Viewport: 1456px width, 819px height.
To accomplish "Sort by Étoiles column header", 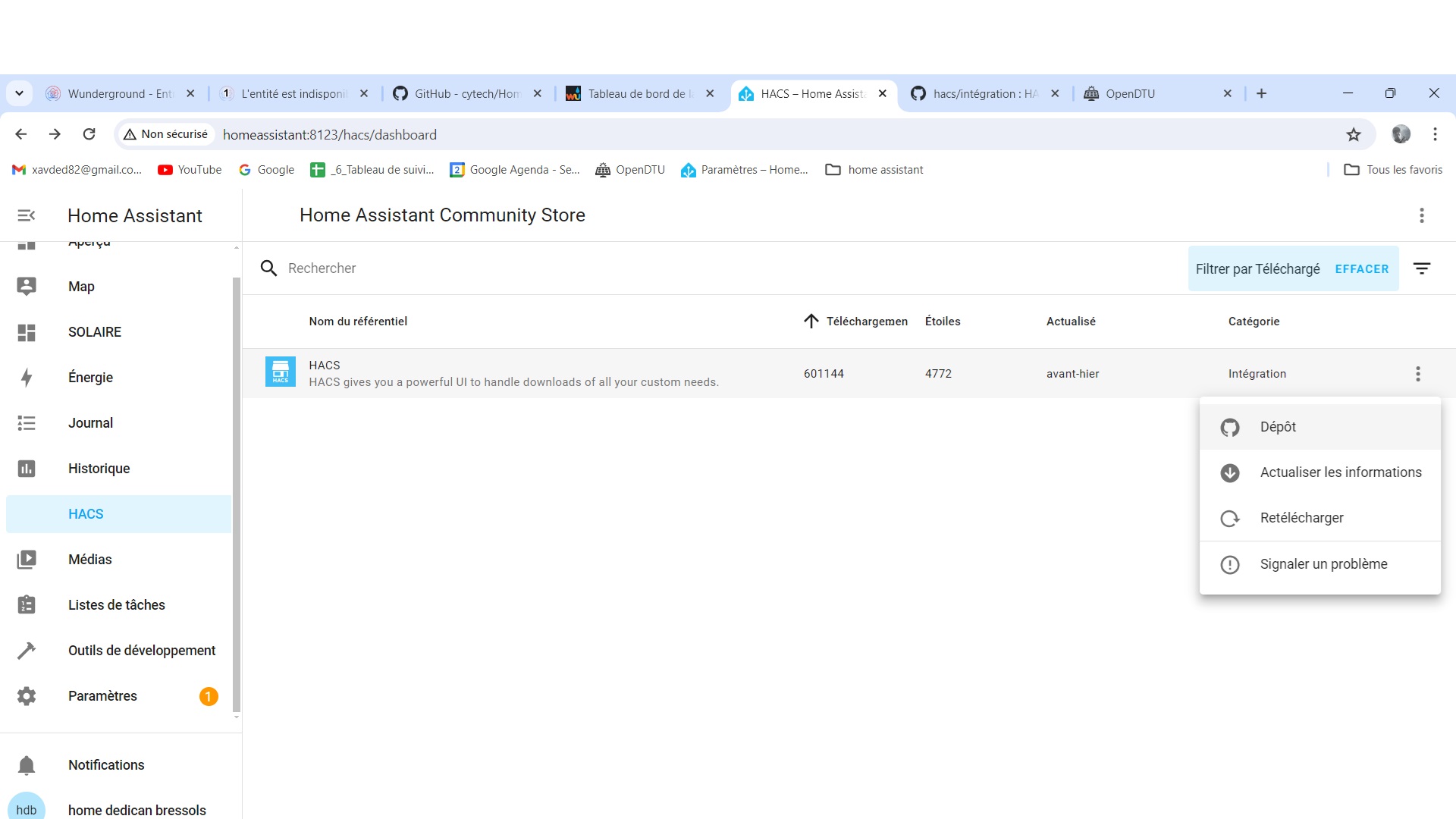I will tap(943, 322).
